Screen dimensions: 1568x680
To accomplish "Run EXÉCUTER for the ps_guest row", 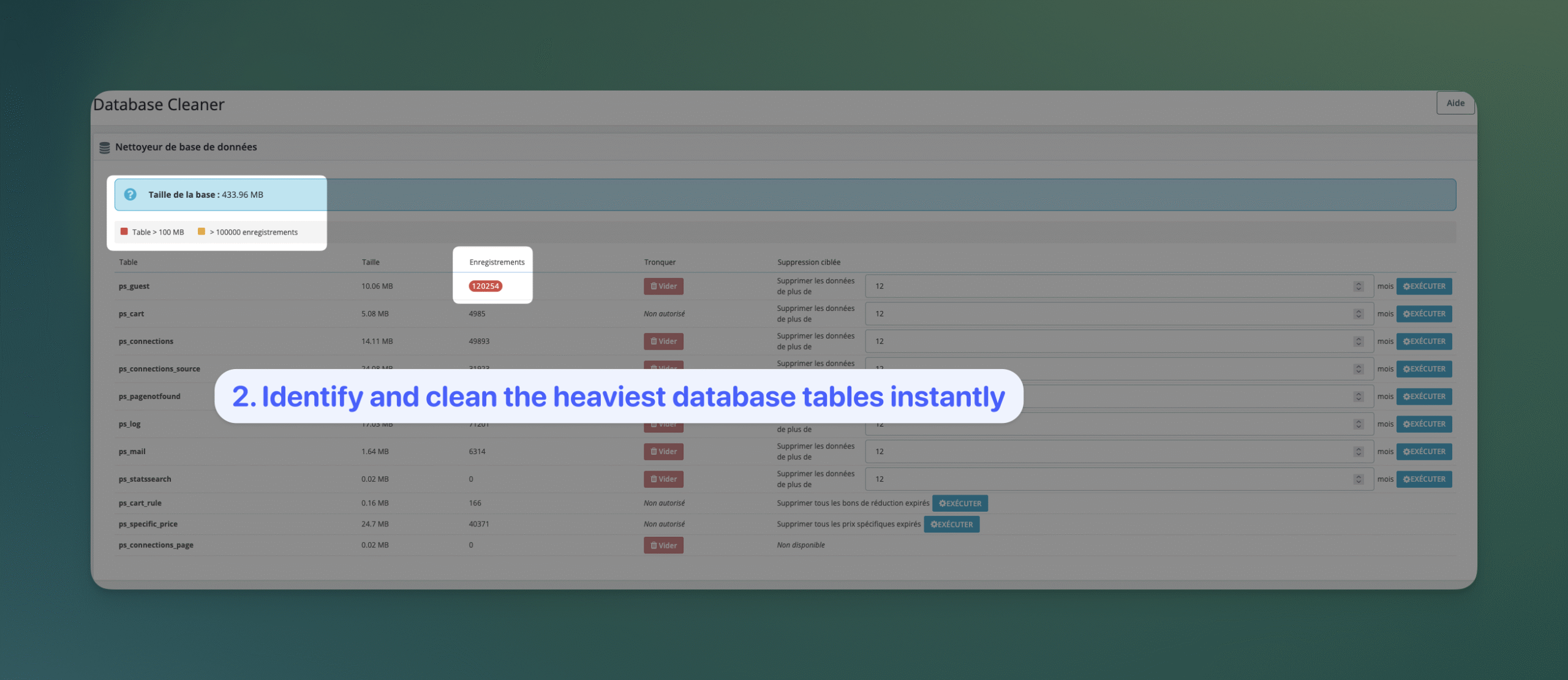I will [x=1423, y=286].
